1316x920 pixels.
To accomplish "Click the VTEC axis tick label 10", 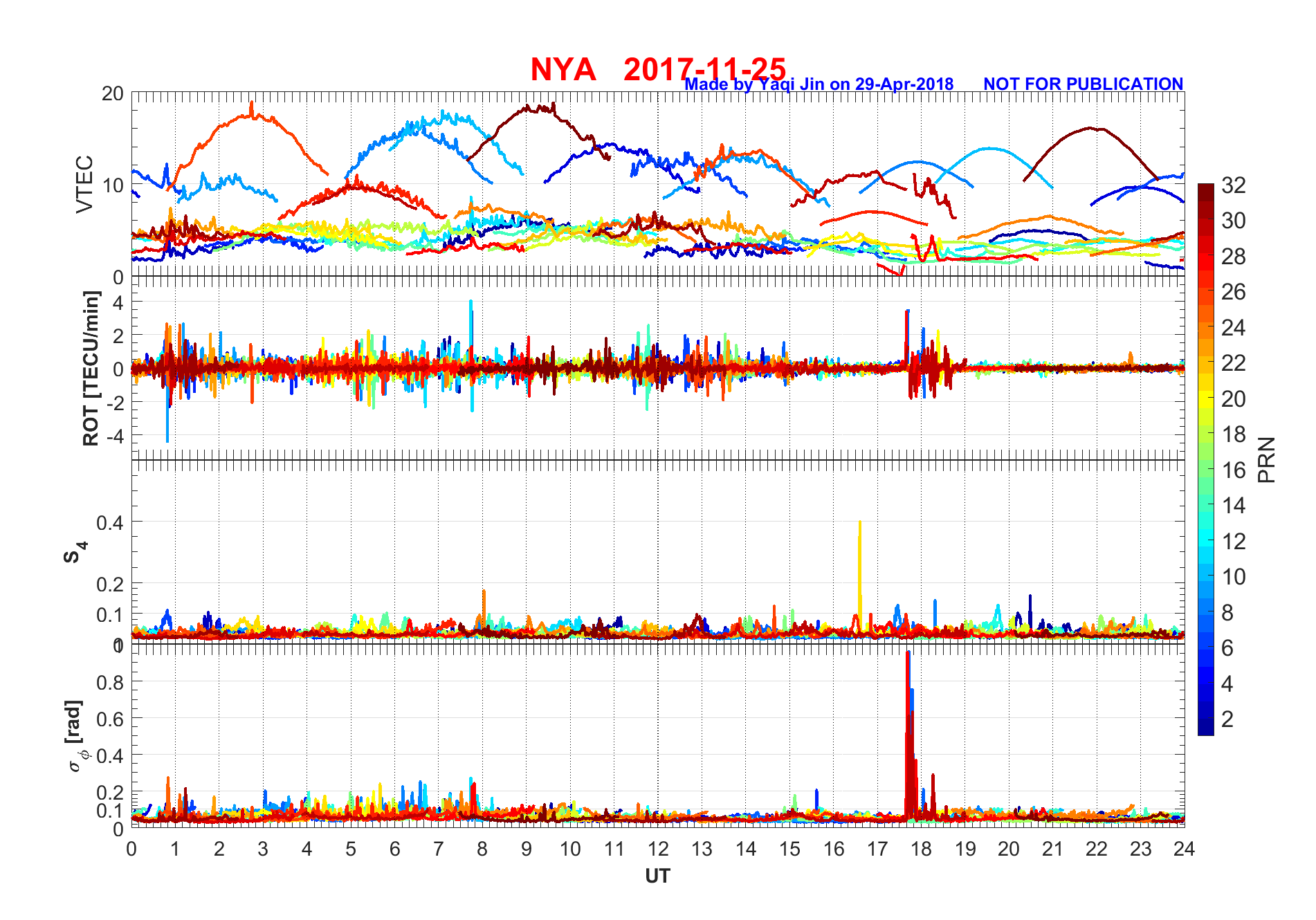I will click(113, 185).
